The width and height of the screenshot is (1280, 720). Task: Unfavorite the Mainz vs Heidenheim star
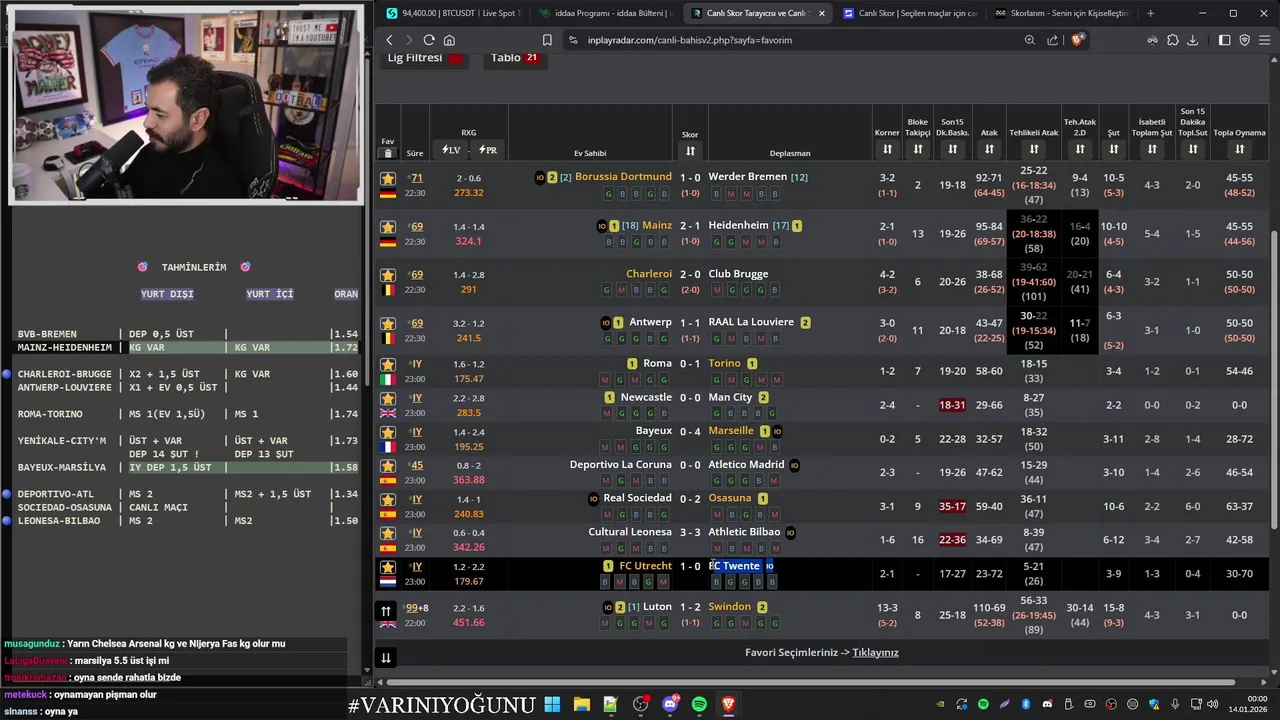click(x=388, y=227)
